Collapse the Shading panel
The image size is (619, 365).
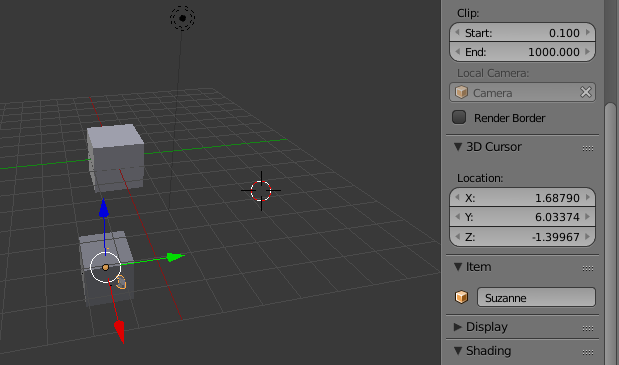click(x=458, y=350)
